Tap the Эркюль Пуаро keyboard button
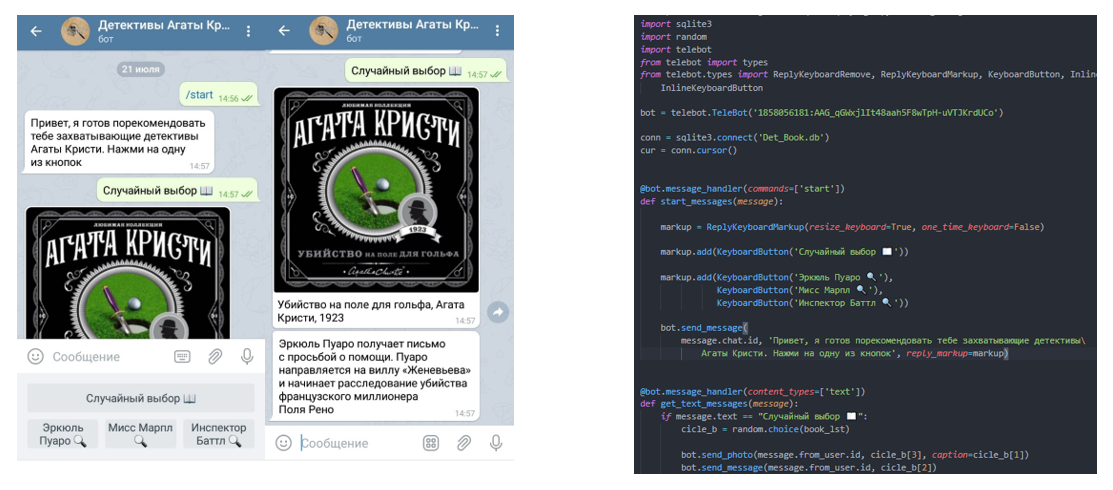The image size is (1113, 490). [x=61, y=434]
